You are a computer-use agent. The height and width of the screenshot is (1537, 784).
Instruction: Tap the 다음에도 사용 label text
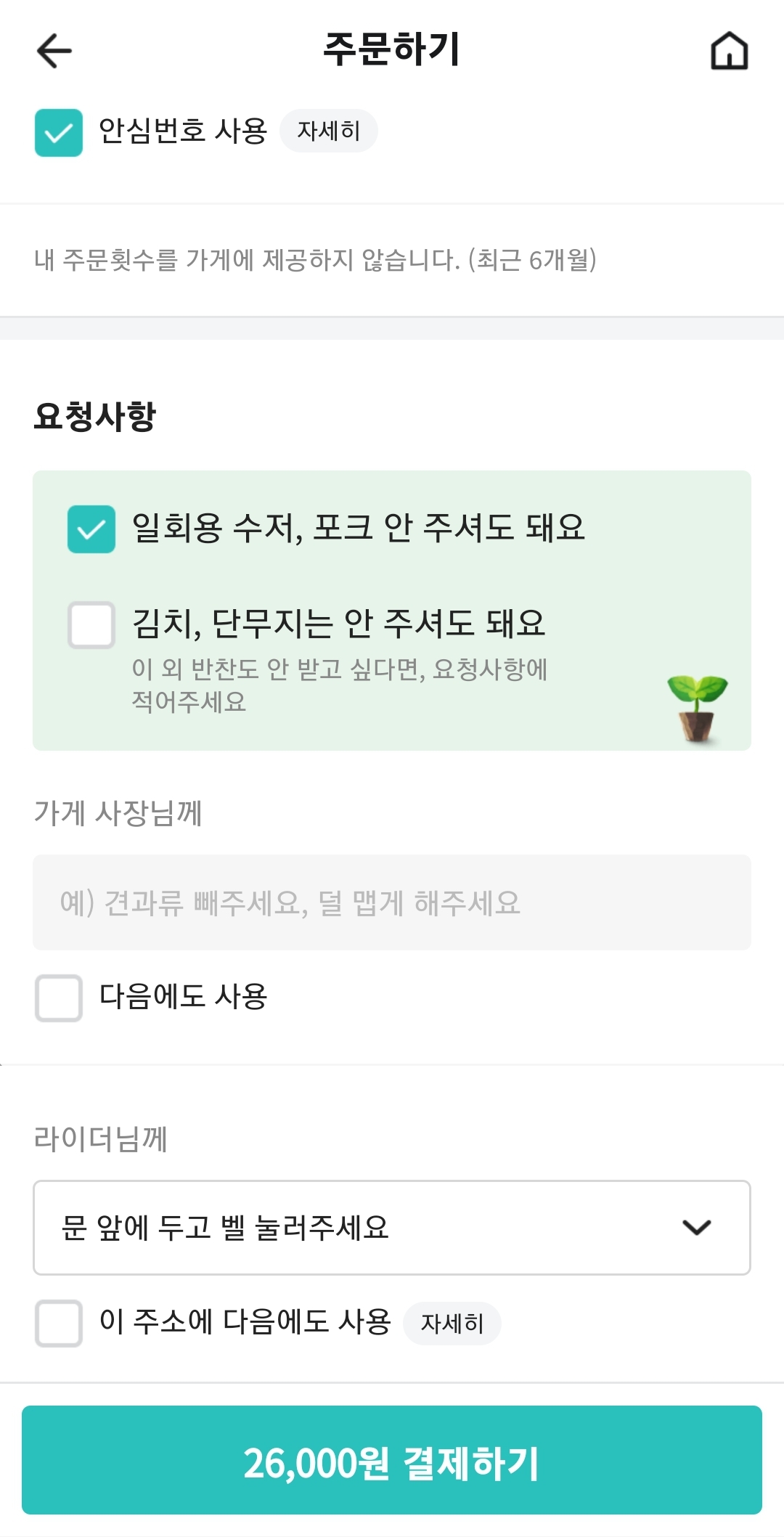(184, 997)
